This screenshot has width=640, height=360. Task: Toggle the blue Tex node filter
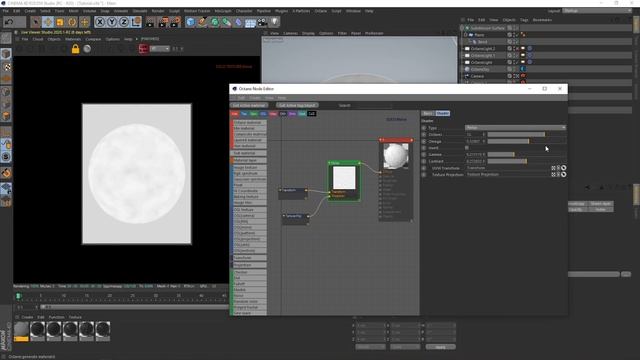[244, 113]
